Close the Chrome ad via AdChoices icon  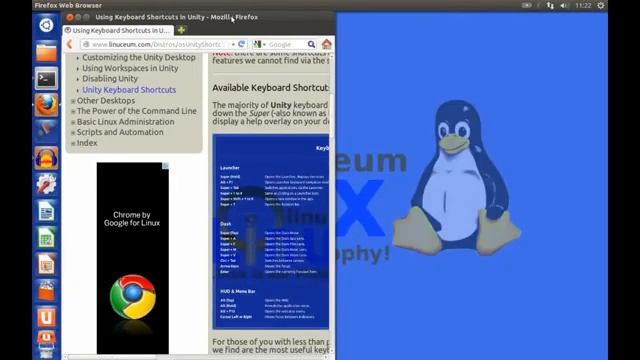click(165, 165)
